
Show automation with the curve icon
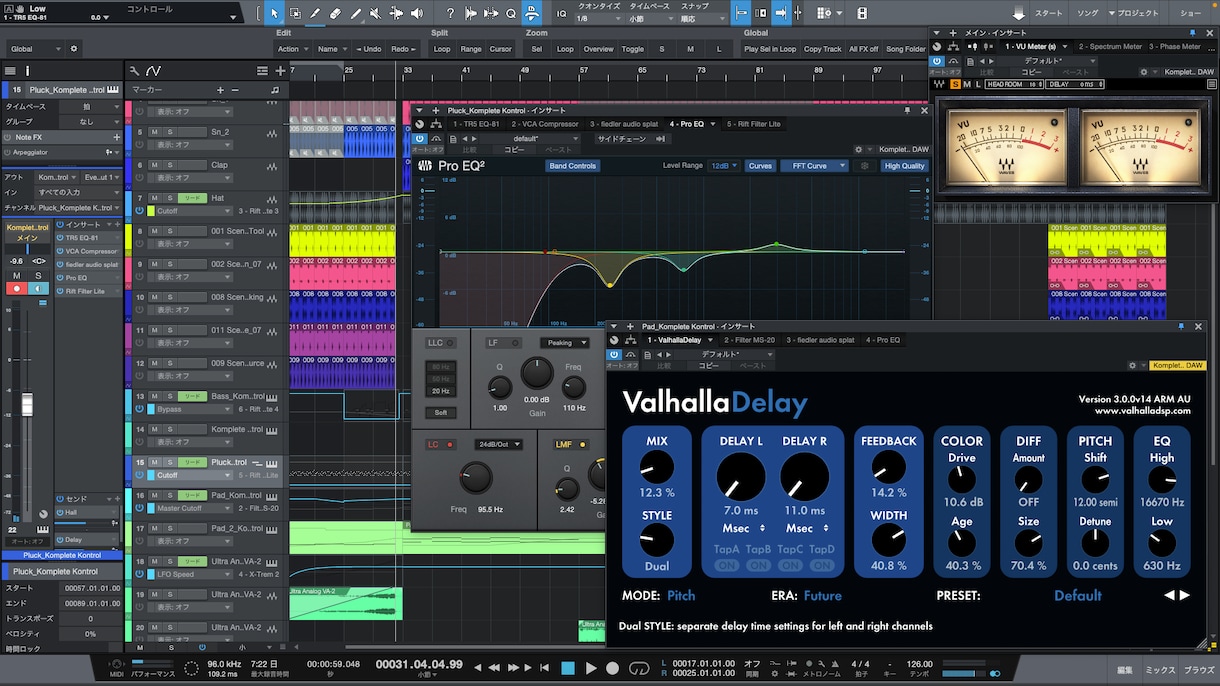pyautogui.click(x=153, y=71)
